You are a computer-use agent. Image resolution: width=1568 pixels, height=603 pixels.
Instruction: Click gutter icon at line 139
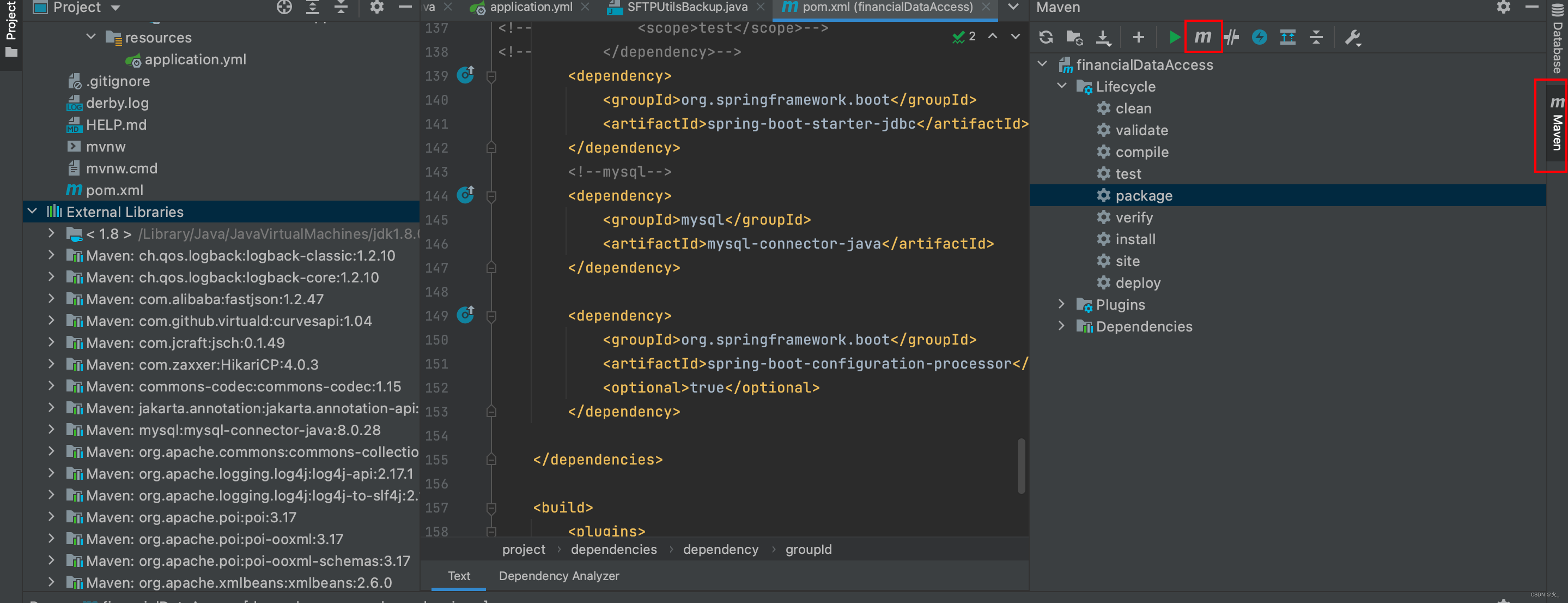click(x=466, y=75)
